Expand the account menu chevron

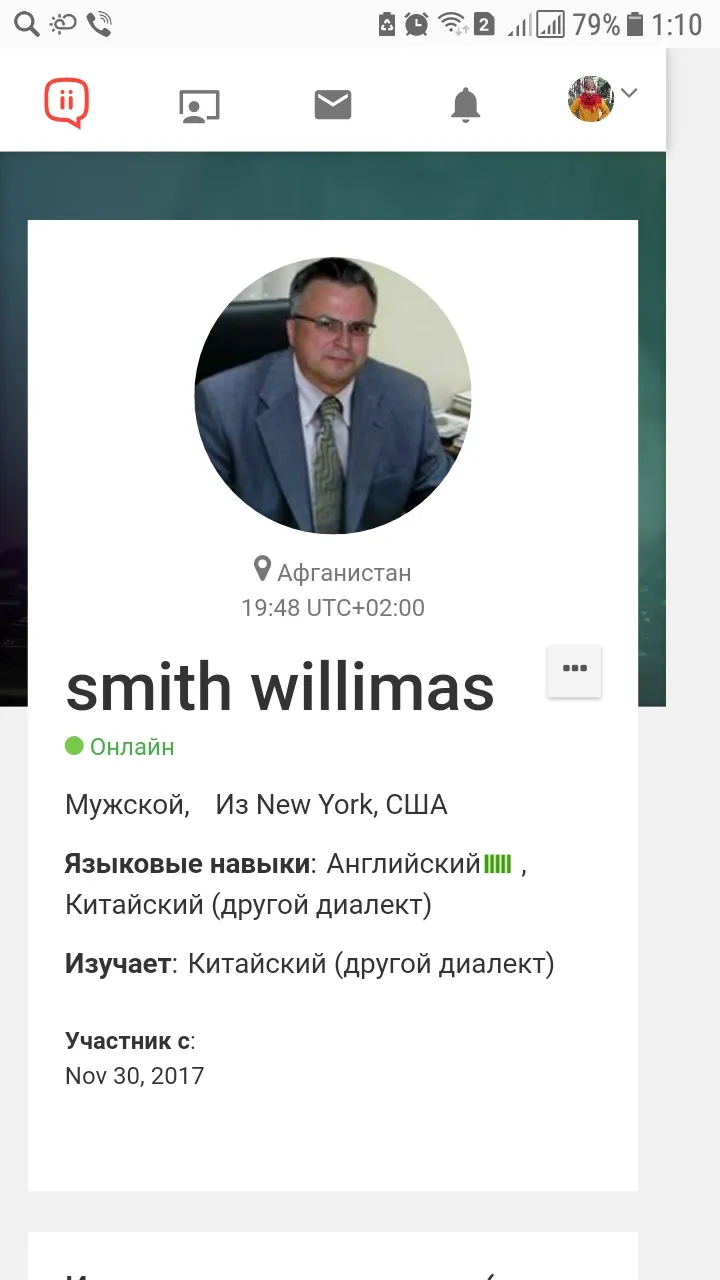click(x=629, y=93)
